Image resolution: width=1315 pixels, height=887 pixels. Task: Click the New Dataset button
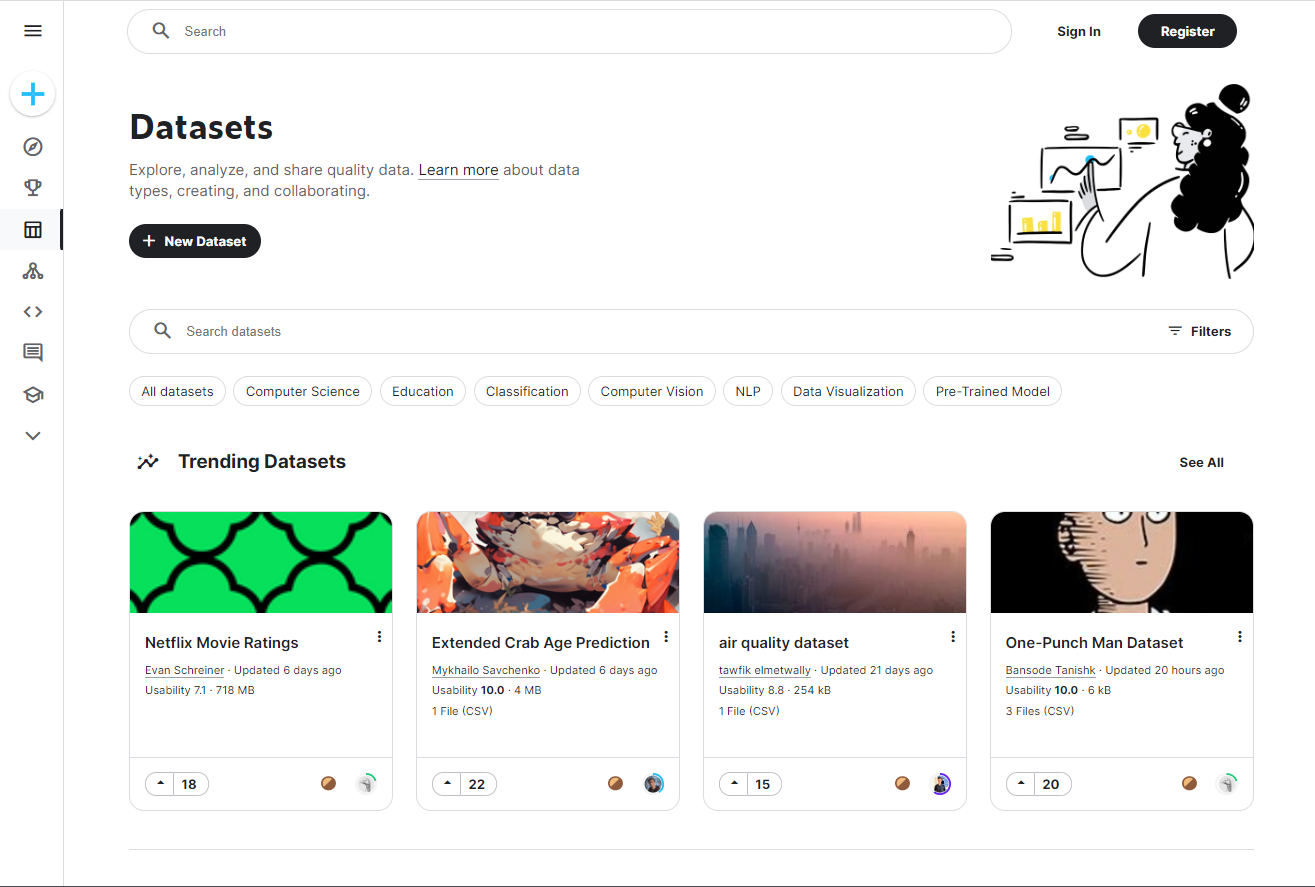click(x=195, y=241)
